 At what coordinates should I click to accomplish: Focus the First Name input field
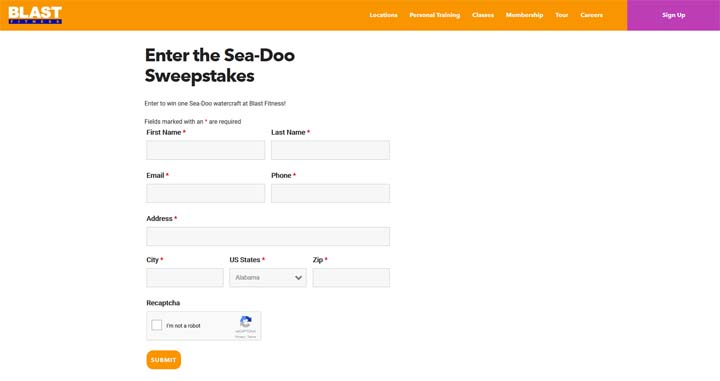pos(206,150)
